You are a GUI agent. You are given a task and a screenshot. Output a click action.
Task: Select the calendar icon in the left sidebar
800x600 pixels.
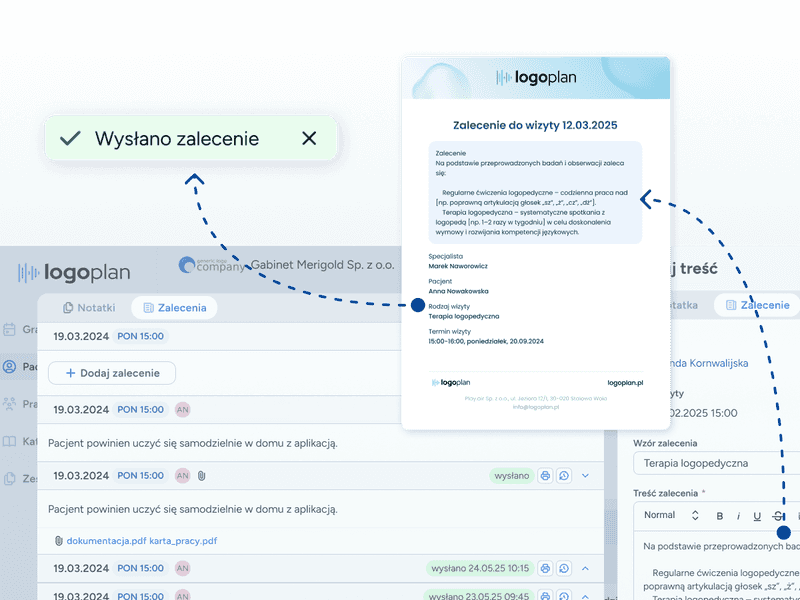(x=9, y=330)
